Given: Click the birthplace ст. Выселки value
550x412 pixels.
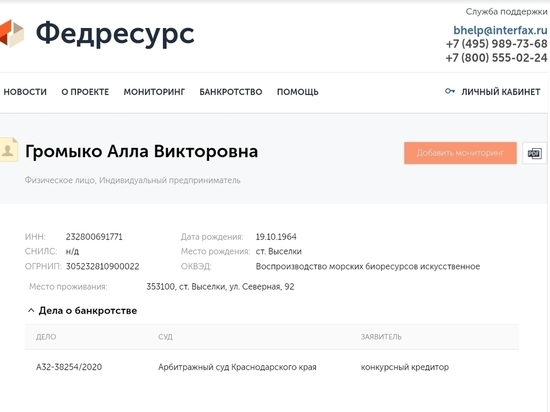Looking at the screenshot, I should (x=279, y=251).
